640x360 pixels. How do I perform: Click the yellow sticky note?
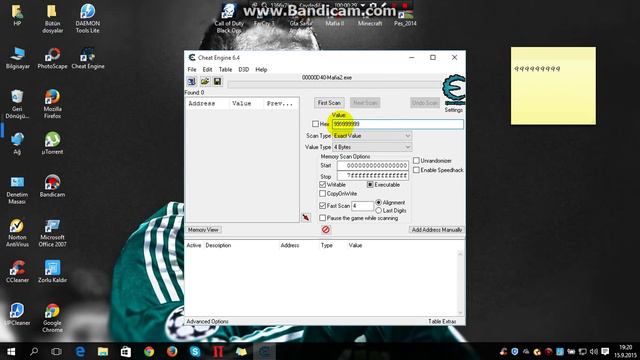coord(553,86)
